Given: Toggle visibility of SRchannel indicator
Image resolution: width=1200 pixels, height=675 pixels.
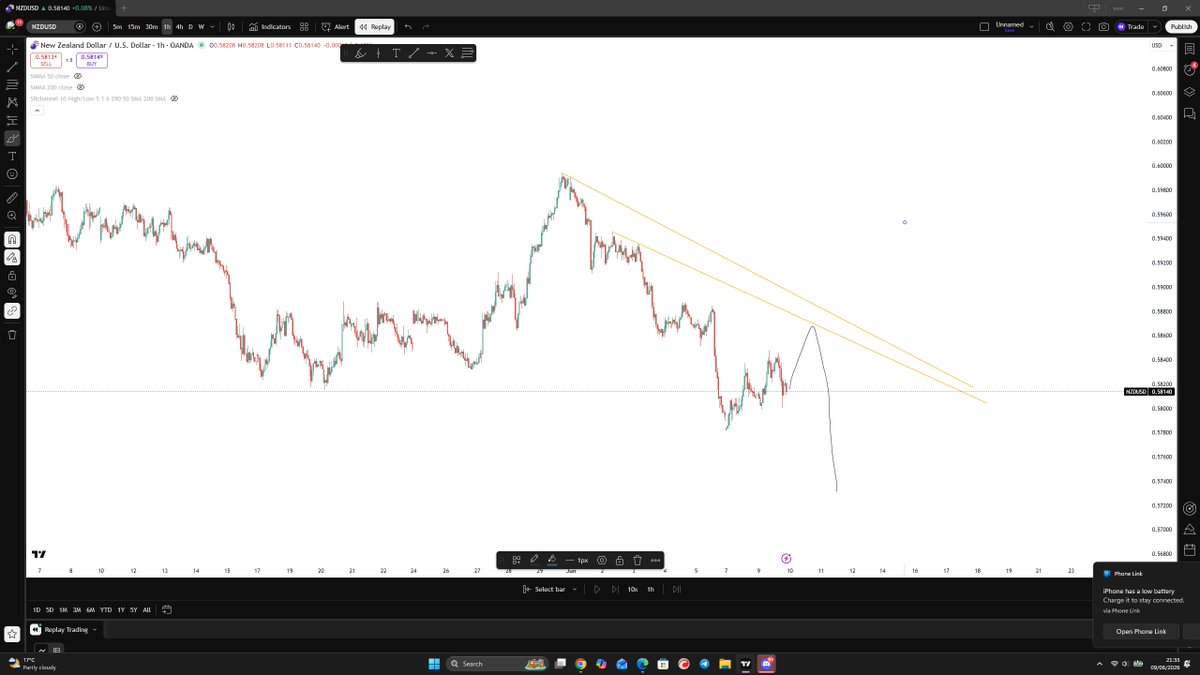Looking at the screenshot, I should (174, 99).
